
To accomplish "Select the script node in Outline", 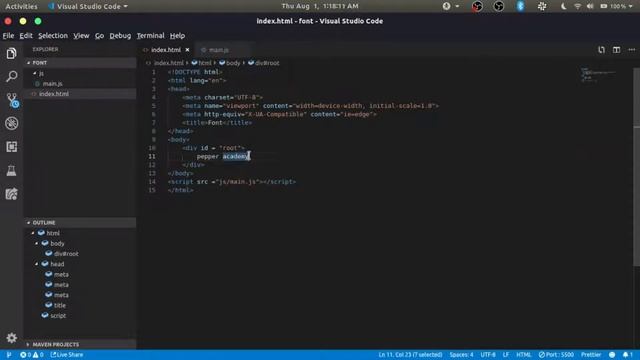I will point(58,316).
